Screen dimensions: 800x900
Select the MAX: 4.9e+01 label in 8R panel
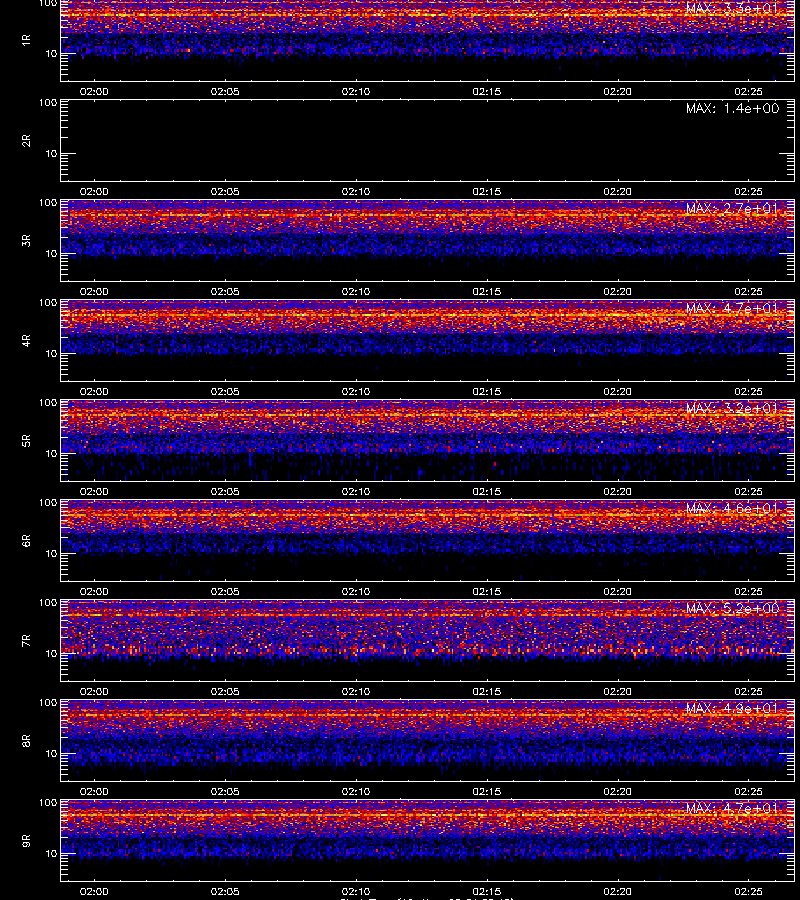732,708
